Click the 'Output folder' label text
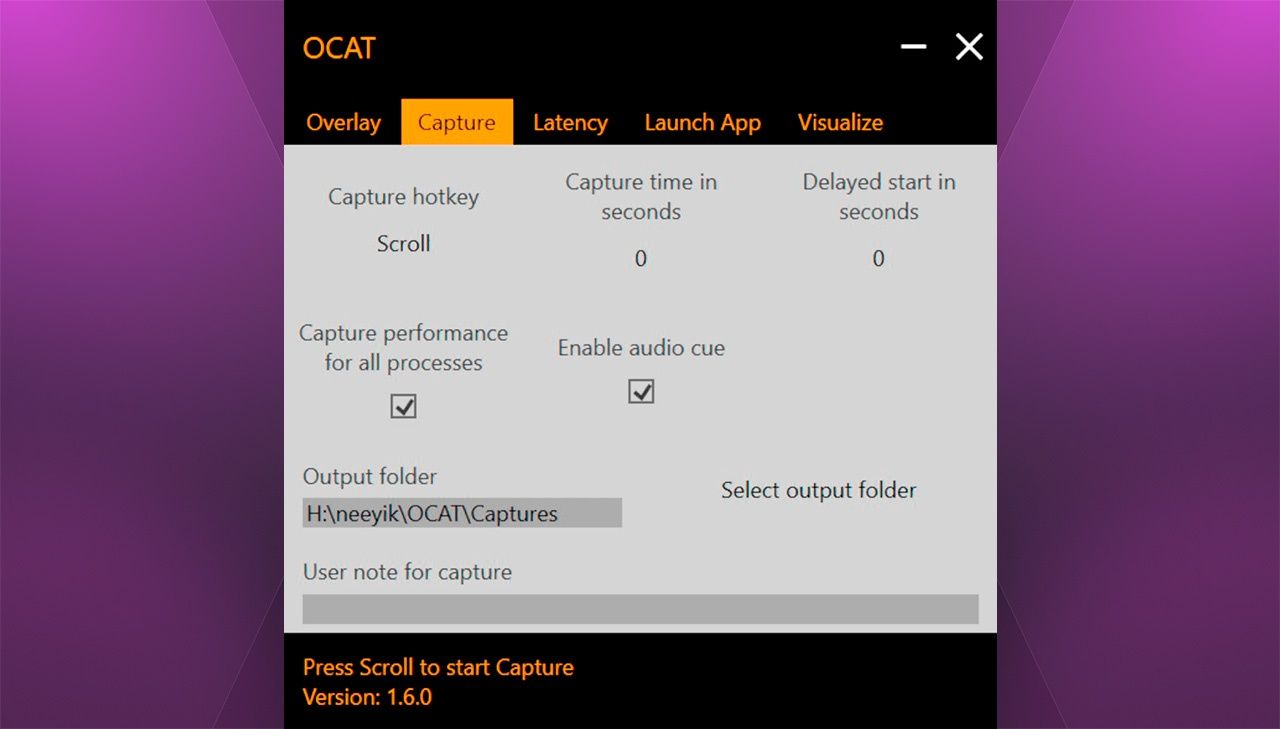Screen dimensions: 1280x729 370,477
